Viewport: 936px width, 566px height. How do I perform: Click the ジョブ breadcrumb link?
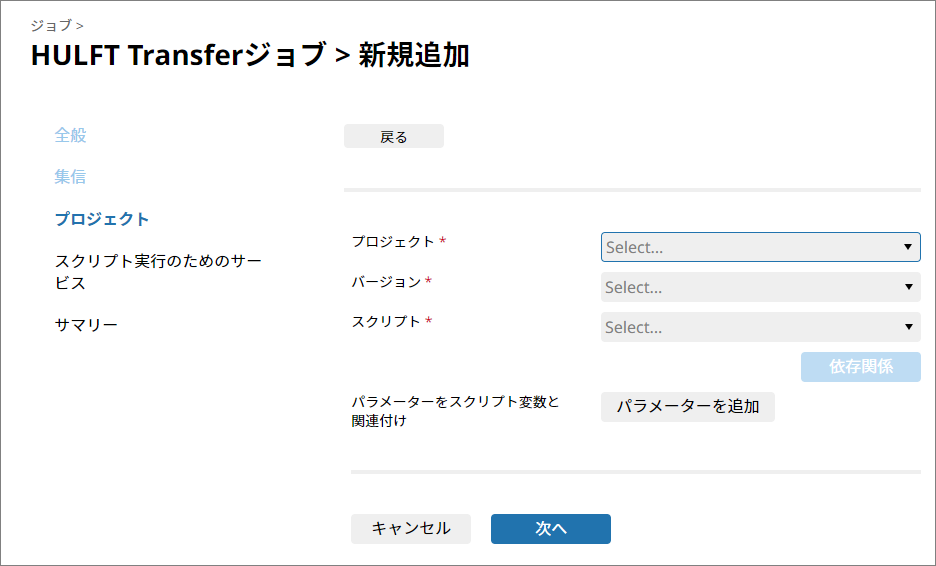point(51,25)
